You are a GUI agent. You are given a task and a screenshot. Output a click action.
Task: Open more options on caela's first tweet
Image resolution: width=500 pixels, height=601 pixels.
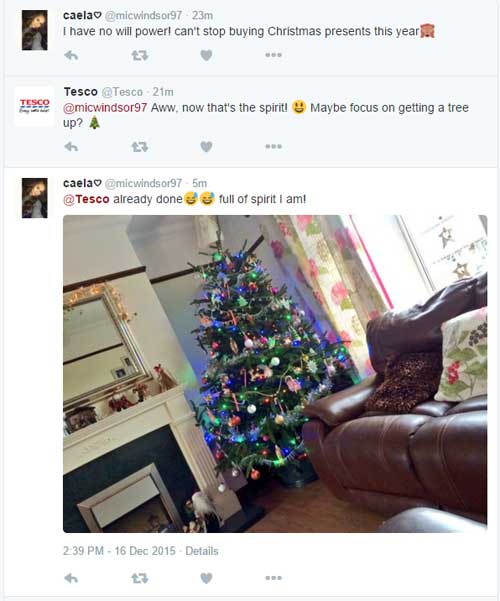273,55
